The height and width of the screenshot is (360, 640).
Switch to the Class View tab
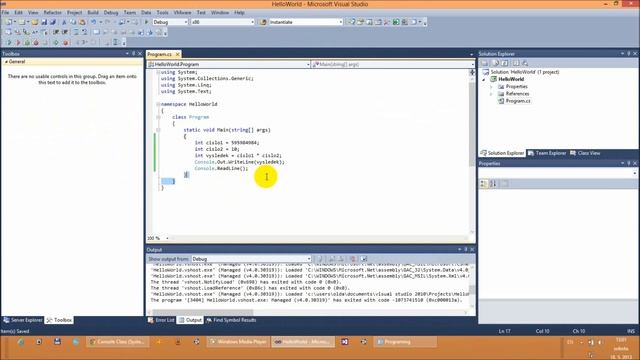click(585, 153)
